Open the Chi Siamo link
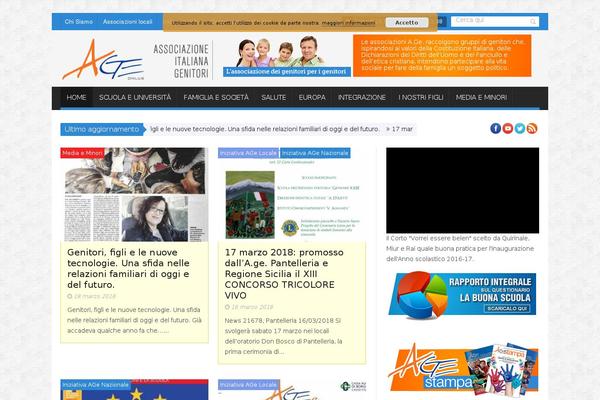600x400 pixels. (78, 22)
